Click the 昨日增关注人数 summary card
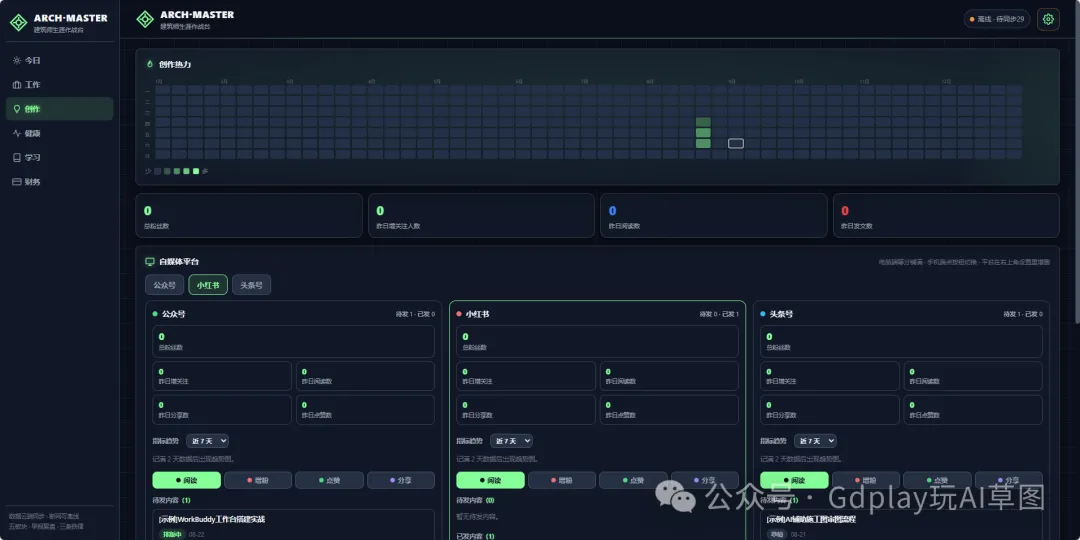This screenshot has height=540, width=1080. [x=481, y=216]
